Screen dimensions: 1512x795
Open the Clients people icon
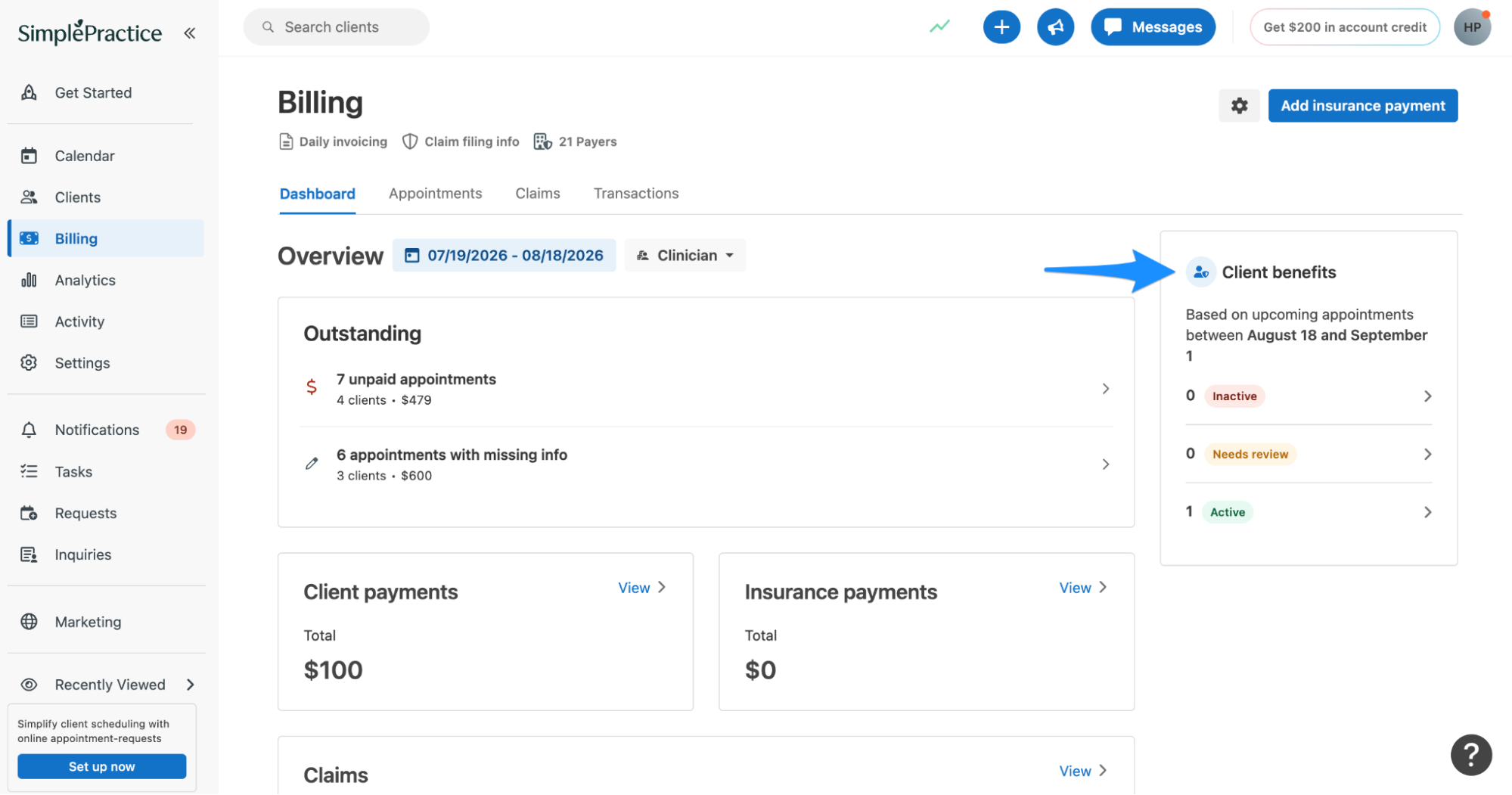29,197
